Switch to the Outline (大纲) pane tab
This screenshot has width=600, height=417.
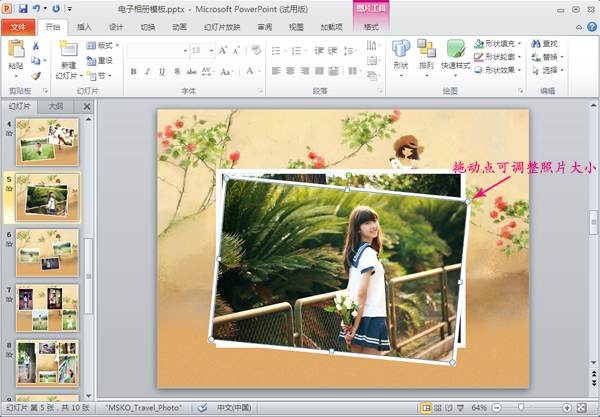coord(55,106)
